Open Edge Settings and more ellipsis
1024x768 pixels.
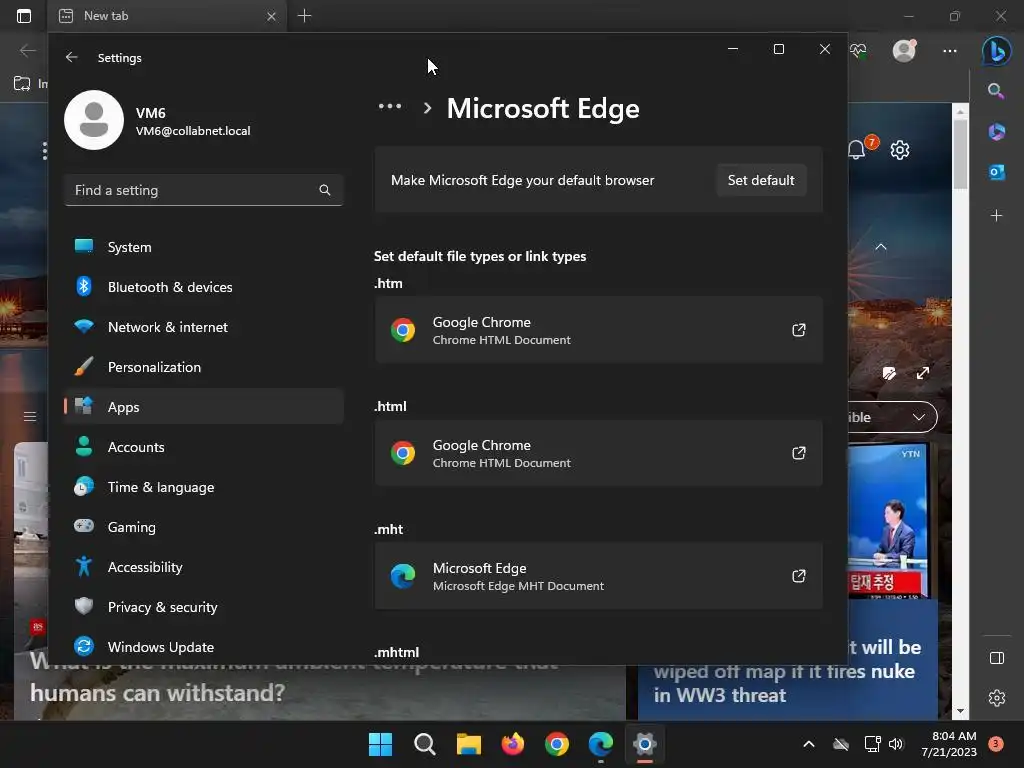950,50
